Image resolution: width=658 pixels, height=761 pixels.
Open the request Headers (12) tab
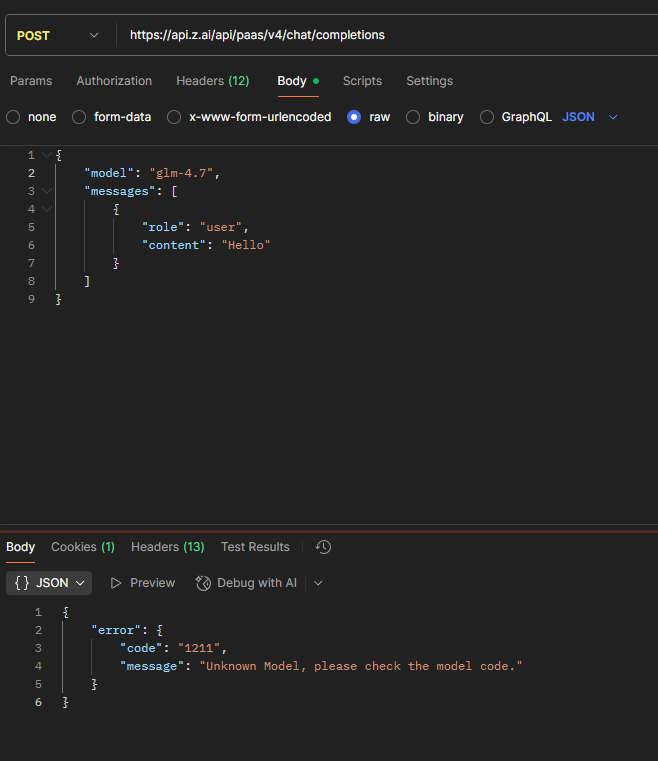(213, 81)
